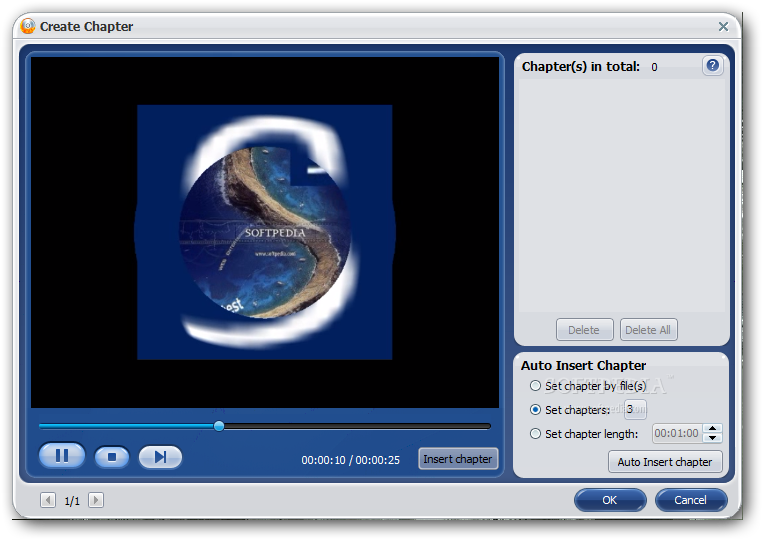Screen dimensions: 763x540
Task: Click the Chapter(s) in total label
Action: (x=581, y=67)
